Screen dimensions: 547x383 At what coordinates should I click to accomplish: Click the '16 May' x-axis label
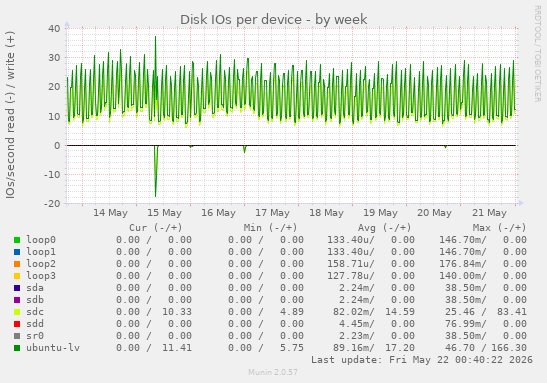pos(218,213)
